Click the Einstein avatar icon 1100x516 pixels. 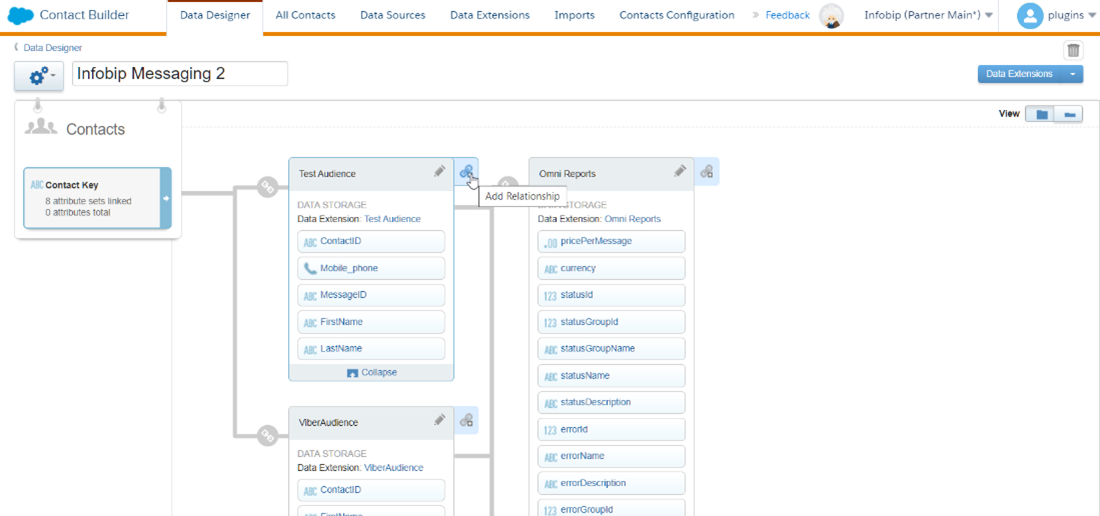point(831,16)
